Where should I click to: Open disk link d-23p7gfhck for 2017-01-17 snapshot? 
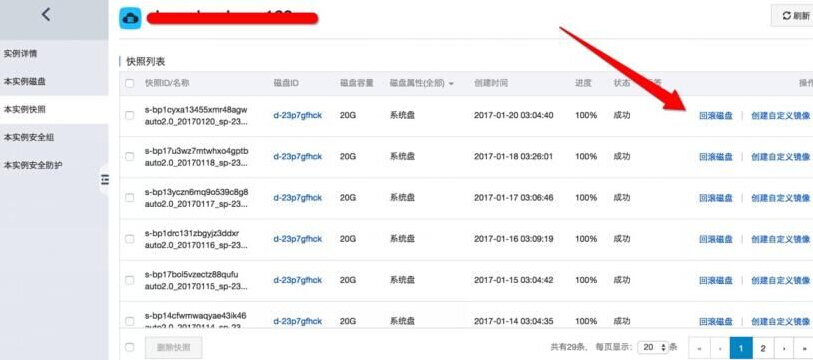[298, 198]
